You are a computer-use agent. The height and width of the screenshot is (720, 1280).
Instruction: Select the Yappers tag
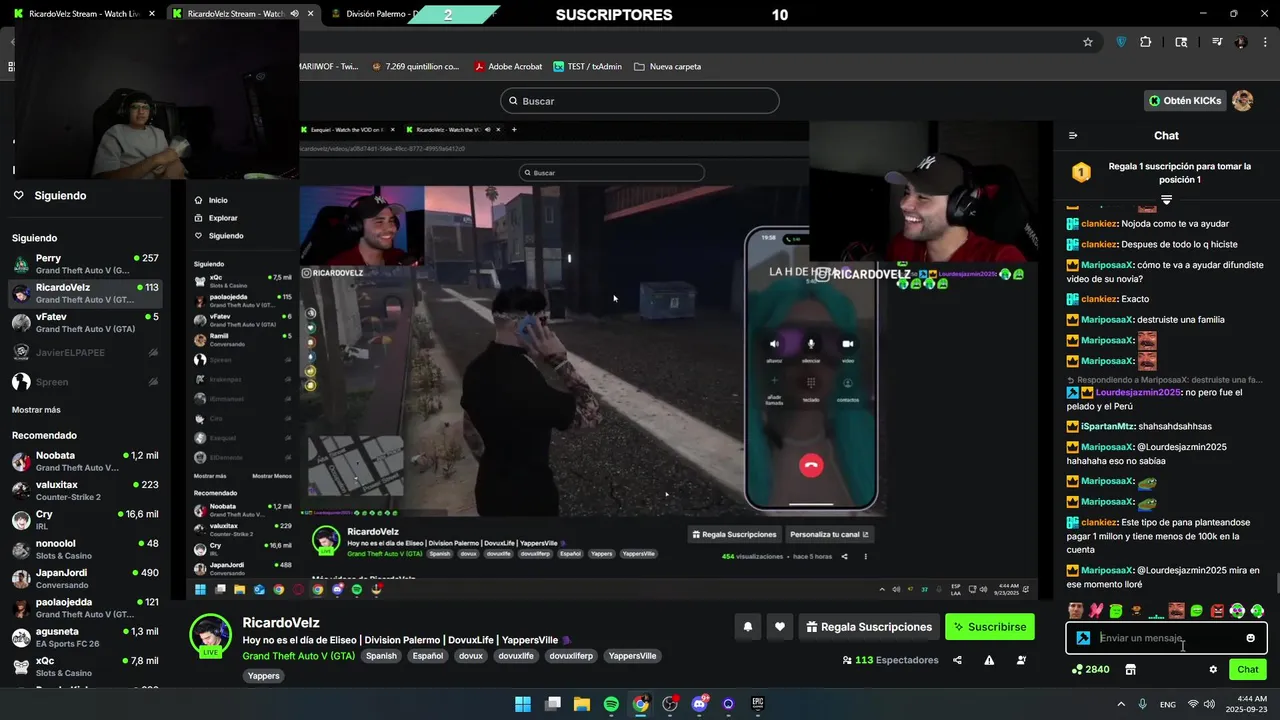coord(264,676)
